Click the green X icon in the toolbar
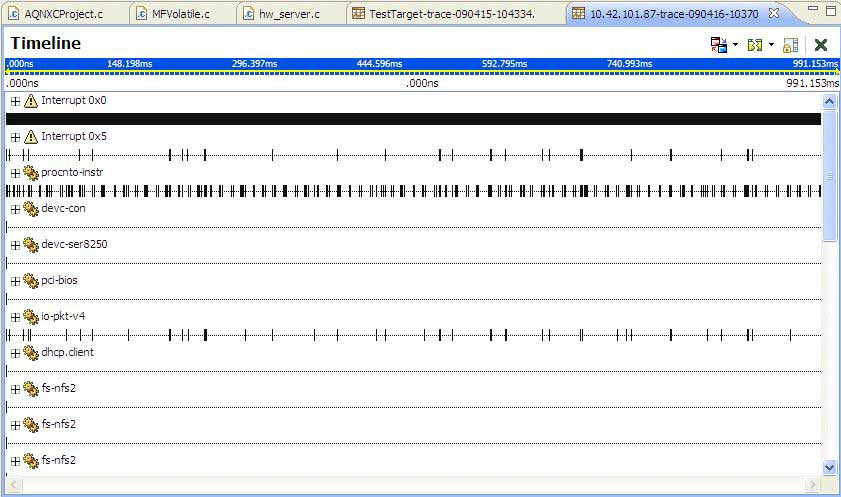 point(821,45)
